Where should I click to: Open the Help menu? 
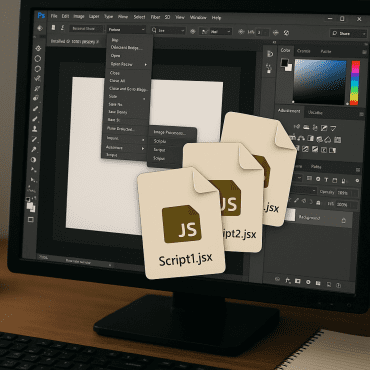(216, 18)
